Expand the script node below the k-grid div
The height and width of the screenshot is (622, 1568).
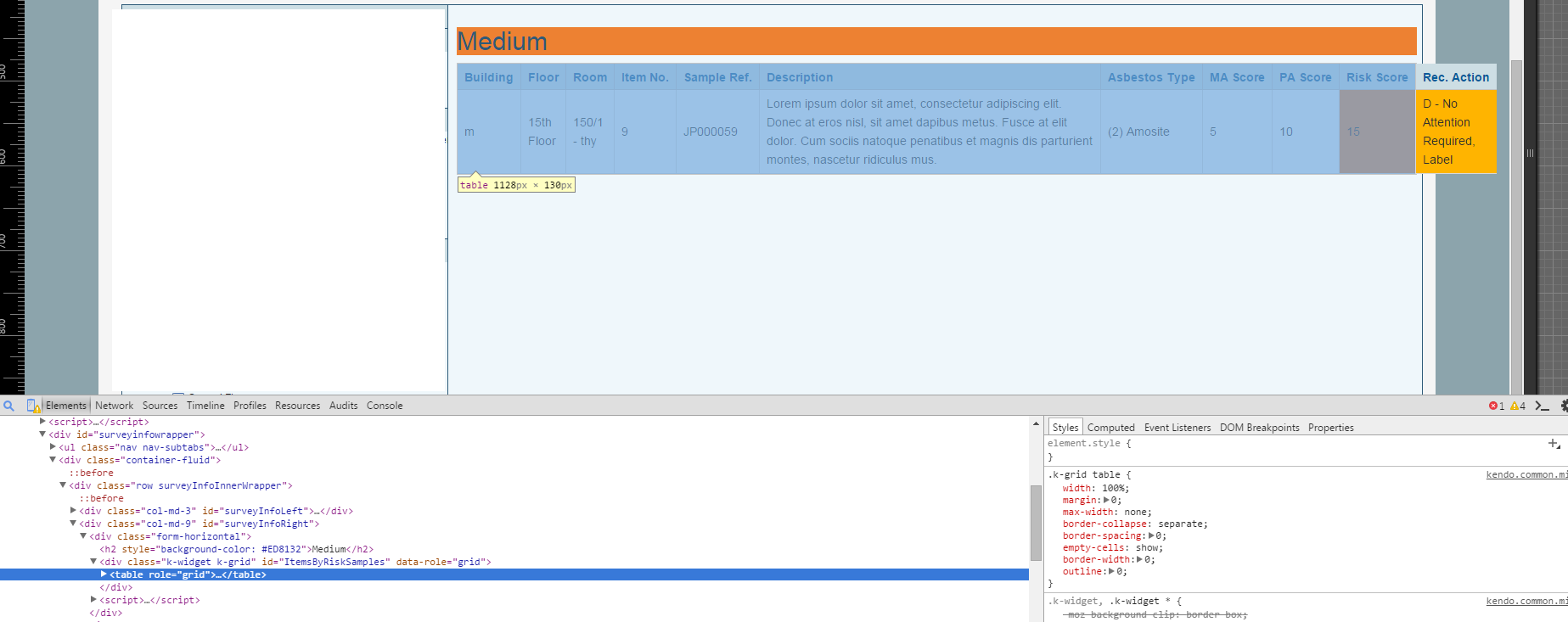(93, 600)
